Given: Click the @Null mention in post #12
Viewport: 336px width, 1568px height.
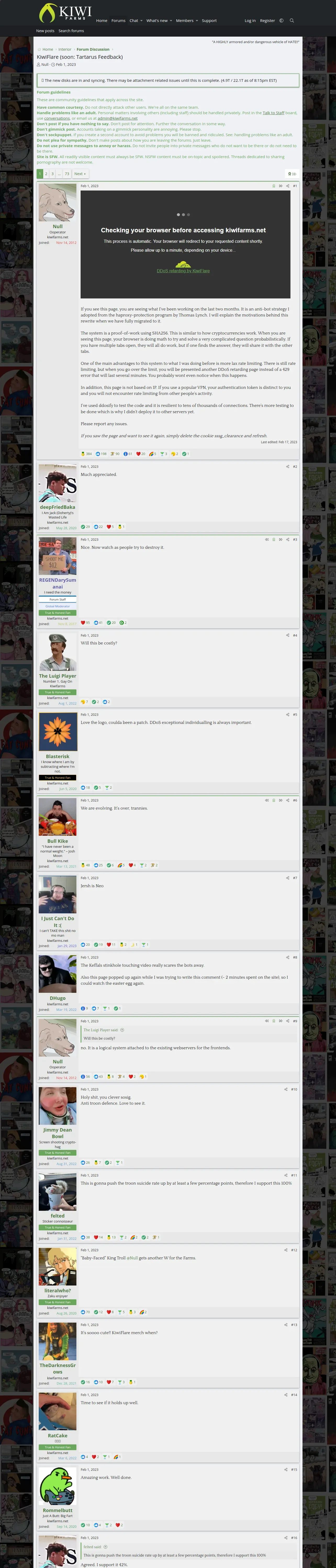Looking at the screenshot, I should click(132, 1258).
